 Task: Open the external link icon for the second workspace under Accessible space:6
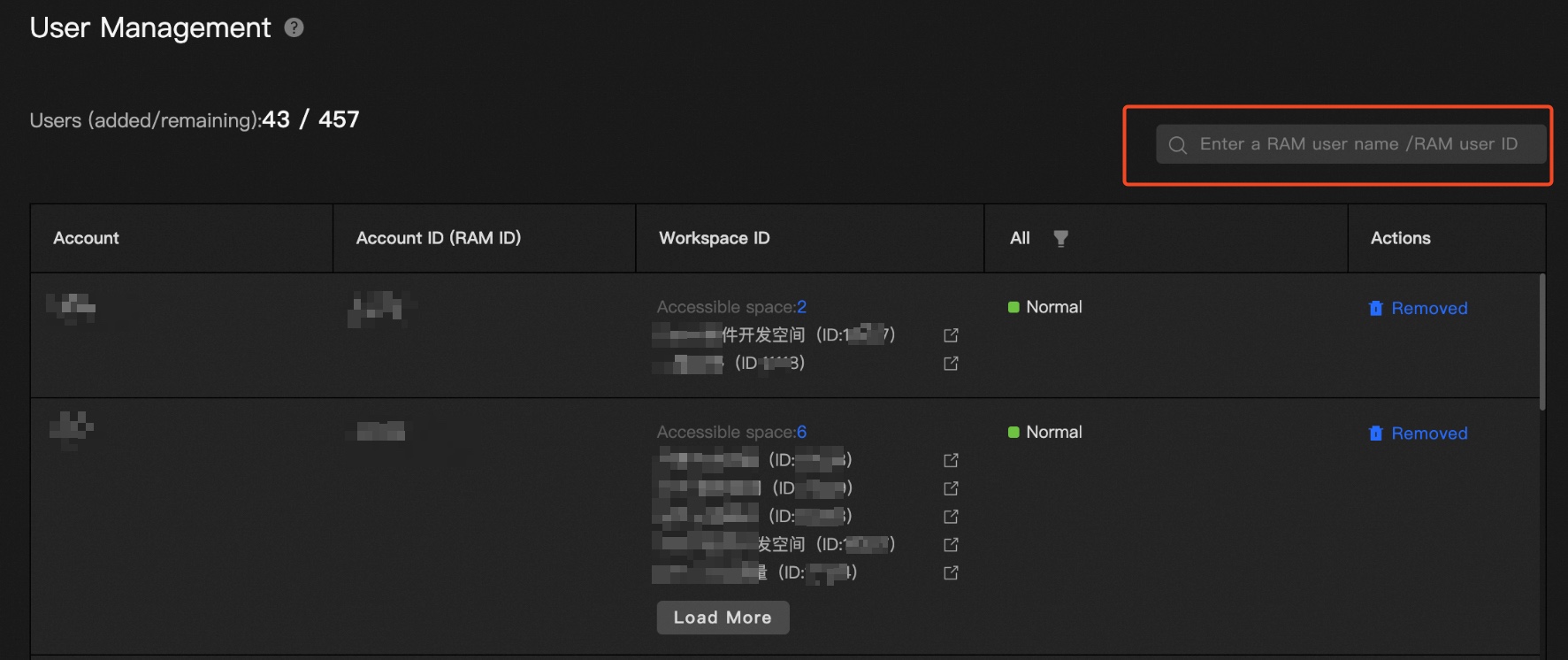point(951,489)
